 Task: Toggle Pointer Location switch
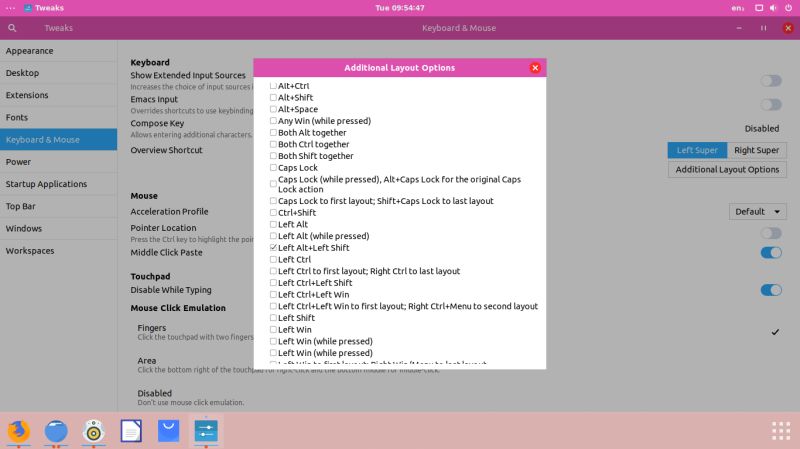770,233
